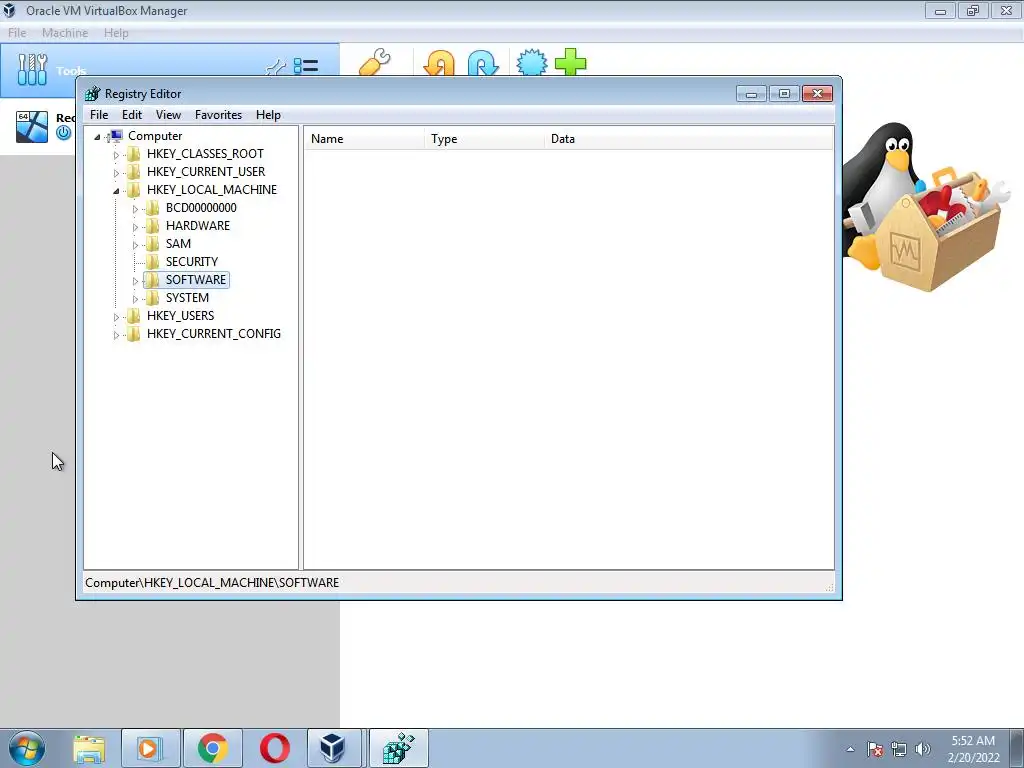Expand the HKEY_USERS key
Image resolution: width=1024 pixels, height=768 pixels.
[116, 317]
